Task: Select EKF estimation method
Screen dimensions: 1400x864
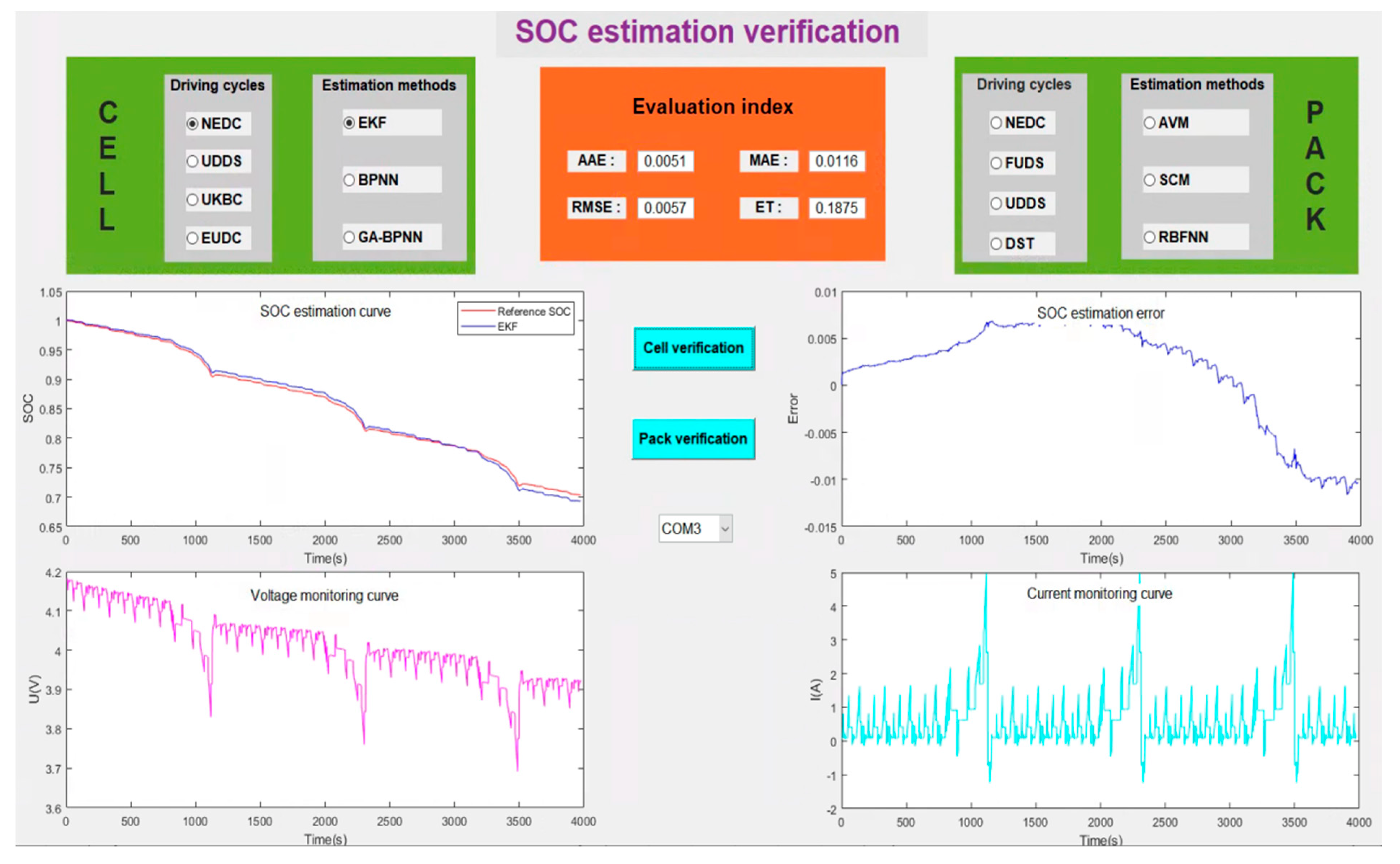Action: 349,123
